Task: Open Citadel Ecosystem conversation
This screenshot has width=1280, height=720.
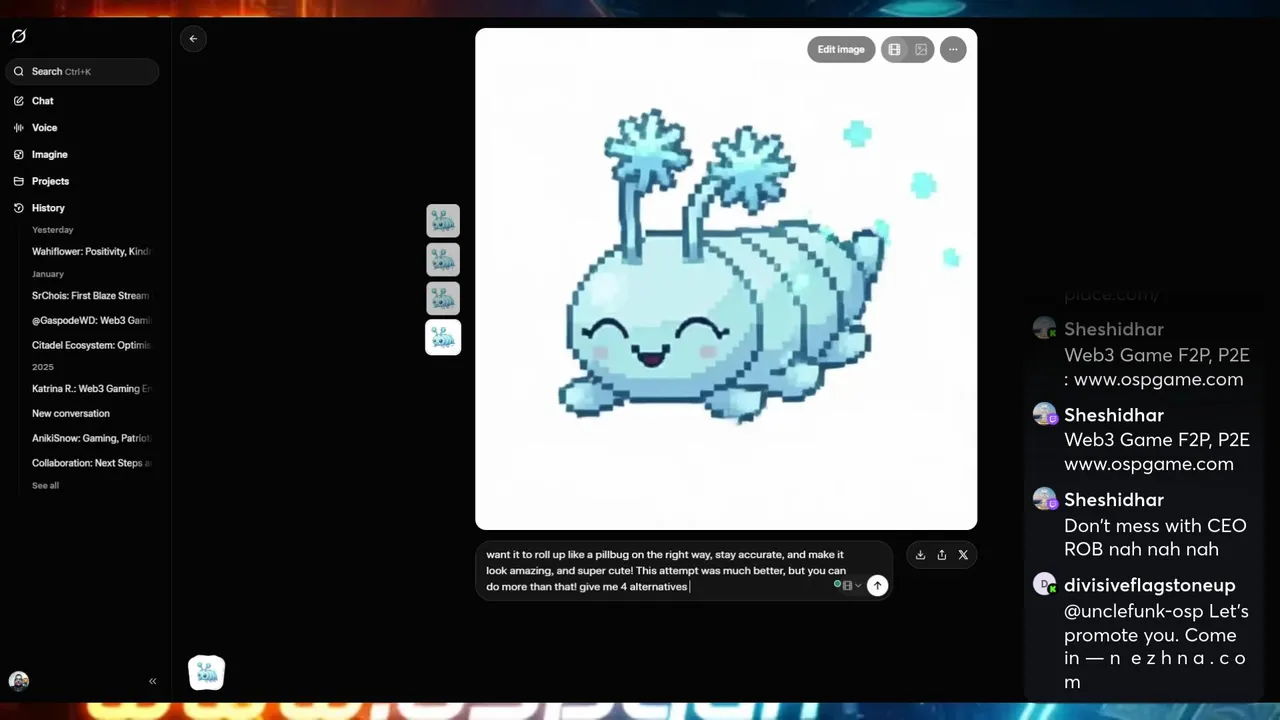Action: (90, 345)
